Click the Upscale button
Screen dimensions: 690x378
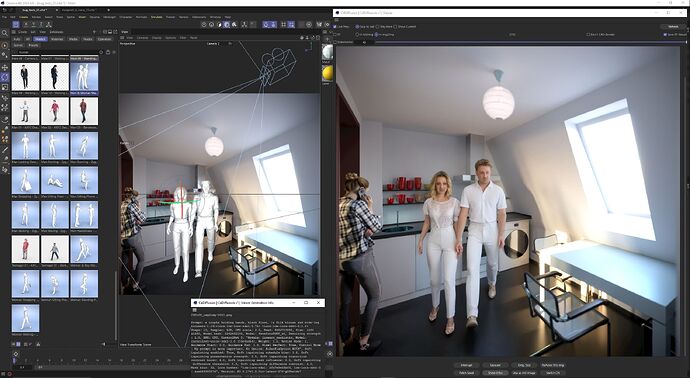(x=495, y=365)
